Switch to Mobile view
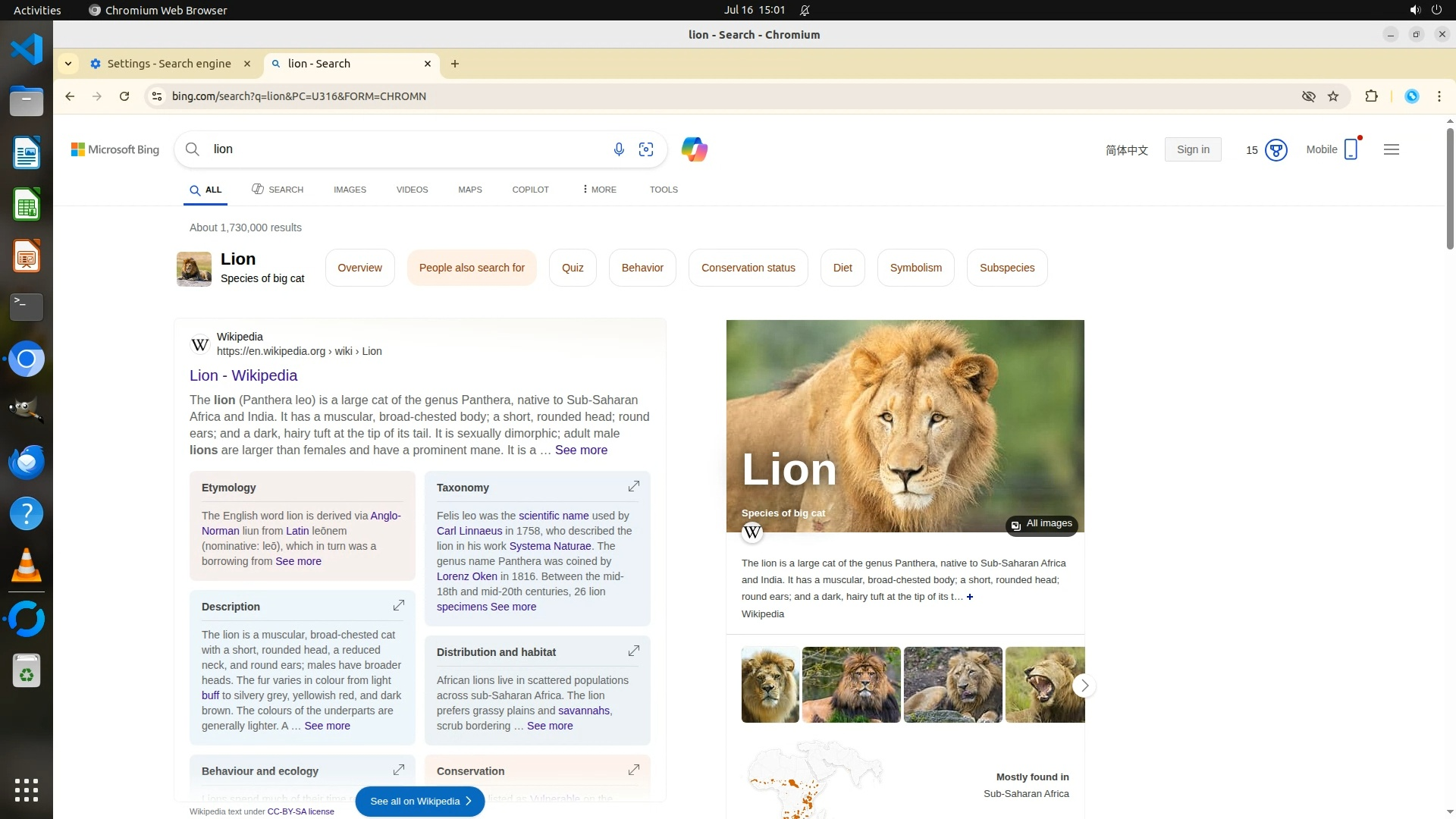1456x819 pixels. coord(1332,149)
